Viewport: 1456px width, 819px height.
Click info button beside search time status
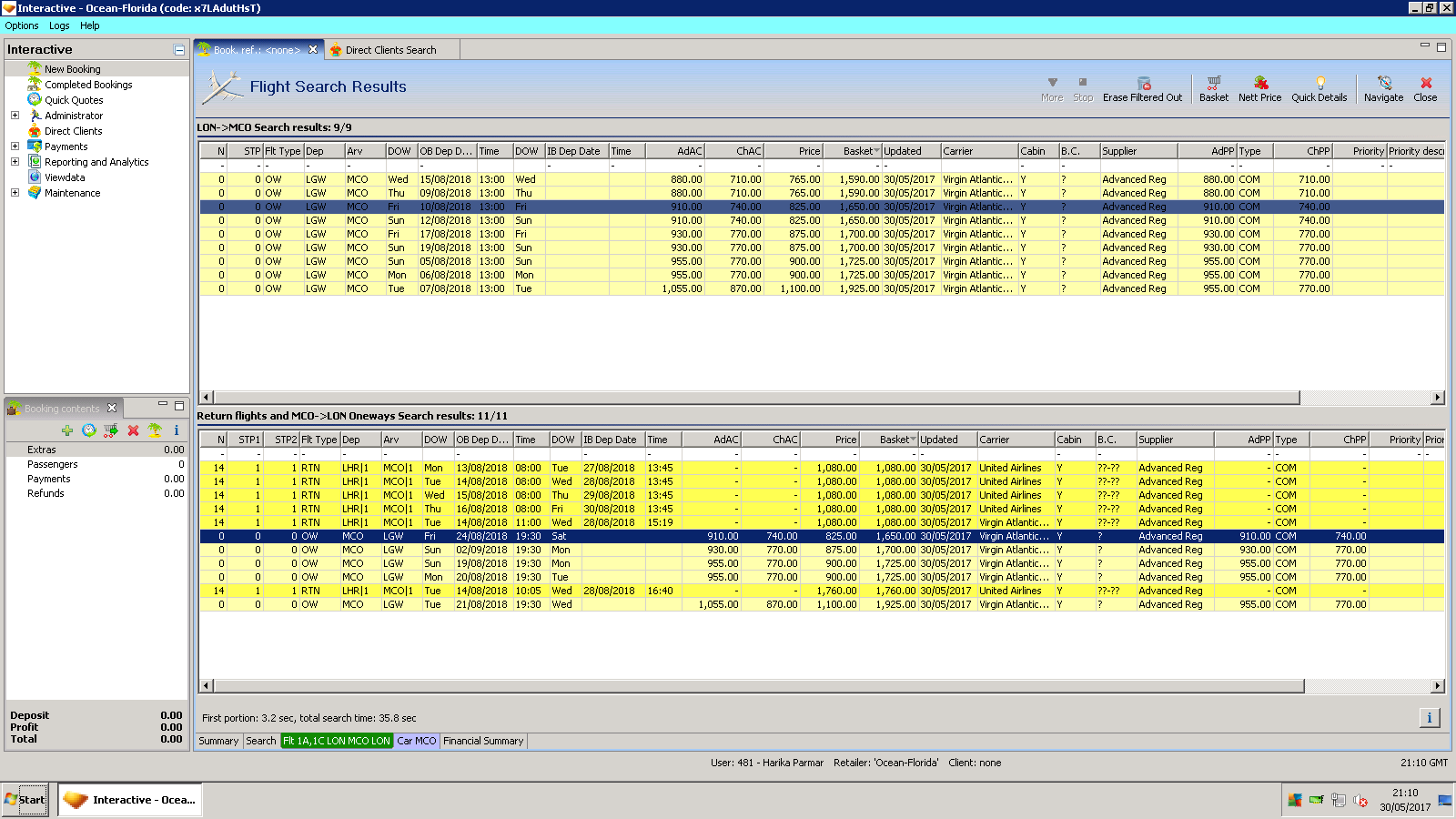point(1429,718)
